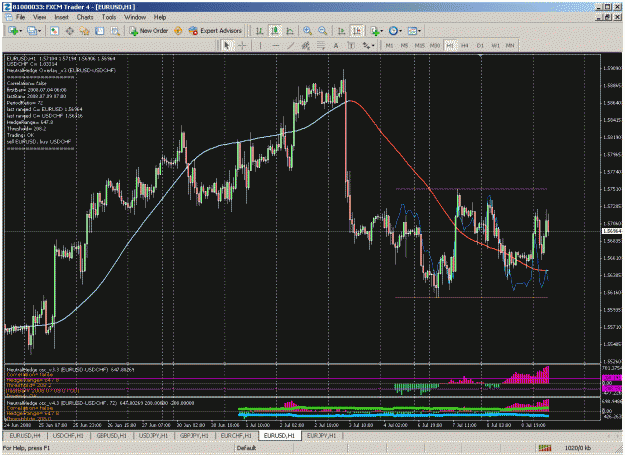This screenshot has width=625, height=455.
Task: Draw a vertical line tool
Action: point(260,45)
